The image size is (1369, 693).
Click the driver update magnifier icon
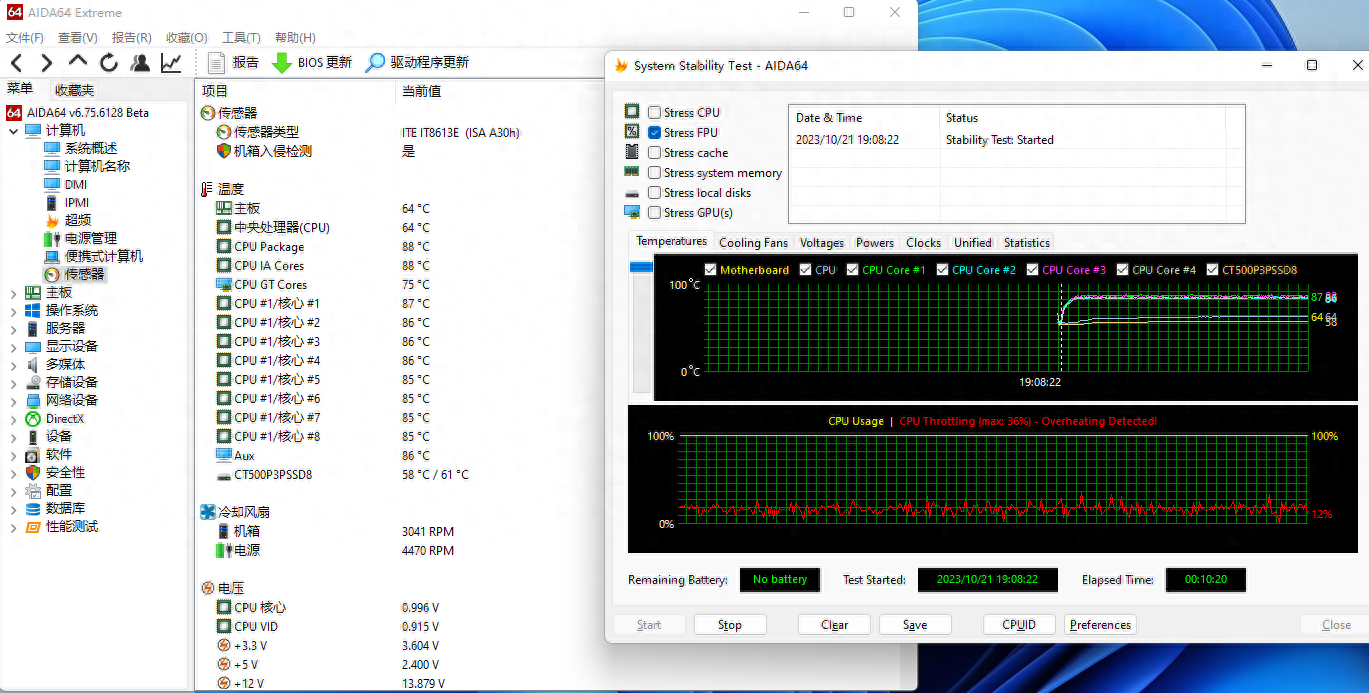pyautogui.click(x=375, y=63)
